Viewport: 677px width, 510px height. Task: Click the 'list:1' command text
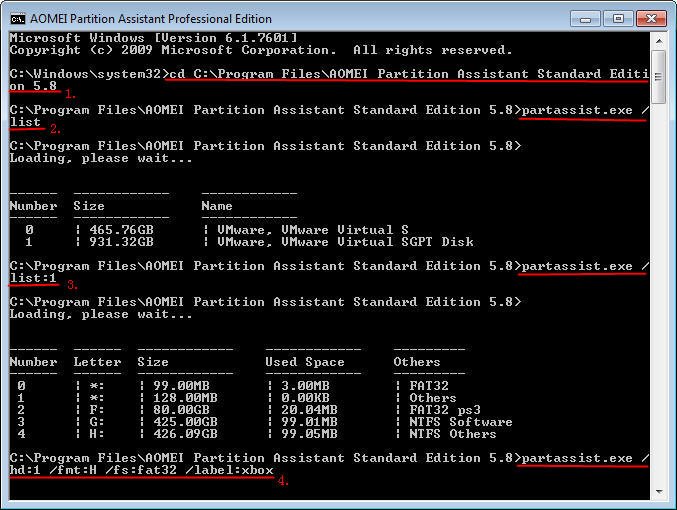point(33,278)
